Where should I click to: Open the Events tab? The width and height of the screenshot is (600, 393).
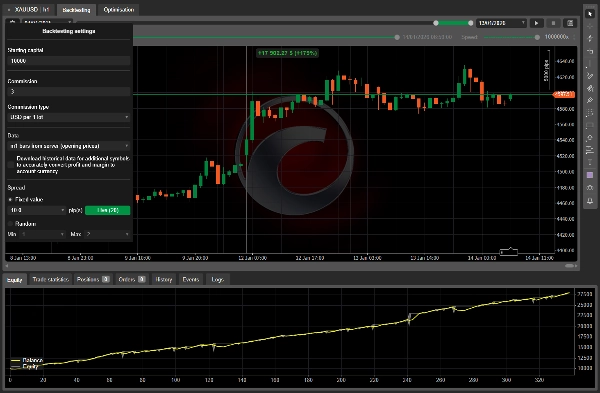point(191,279)
